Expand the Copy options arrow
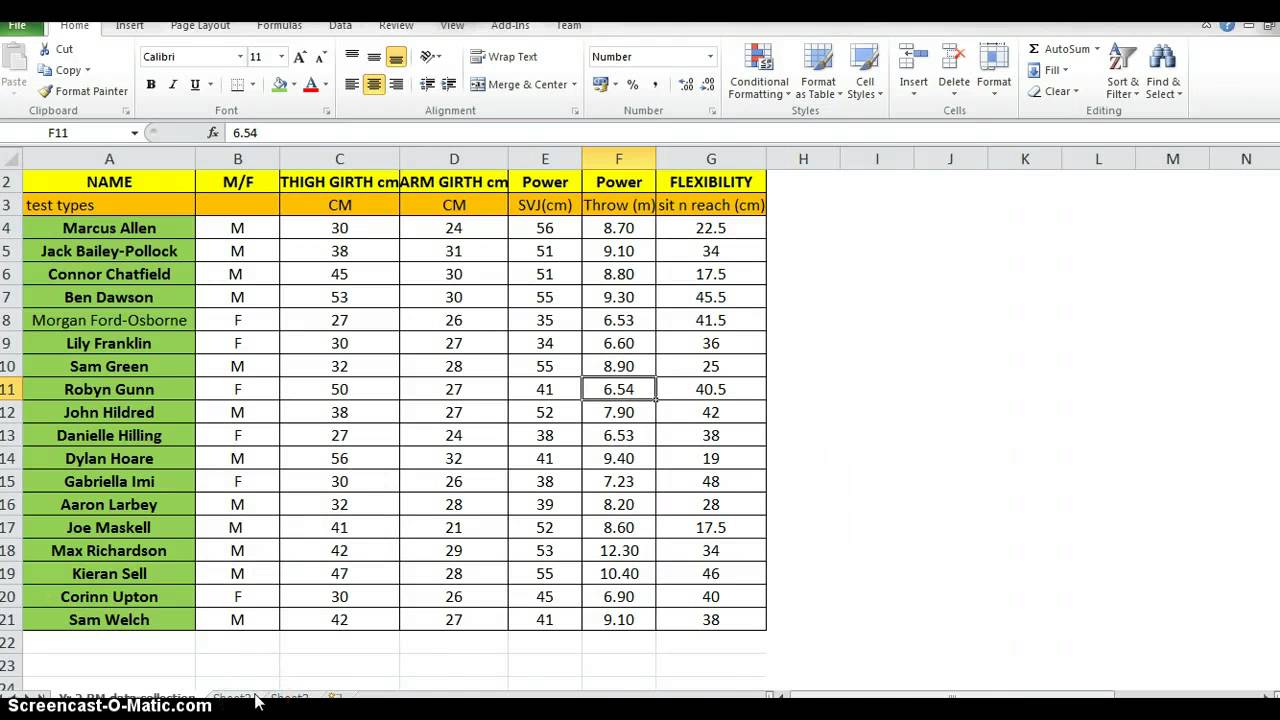This screenshot has width=1280, height=720. point(88,70)
